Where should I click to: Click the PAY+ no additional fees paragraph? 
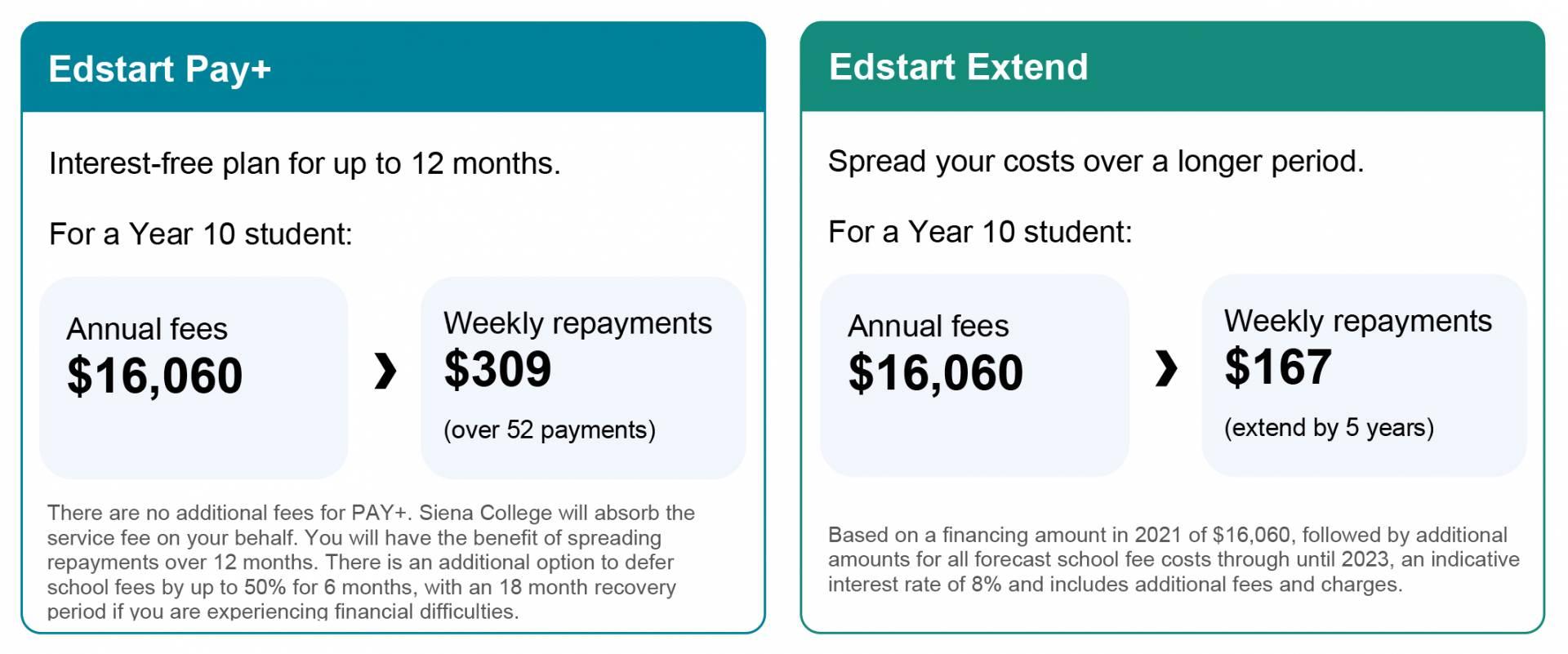pyautogui.click(x=372, y=562)
